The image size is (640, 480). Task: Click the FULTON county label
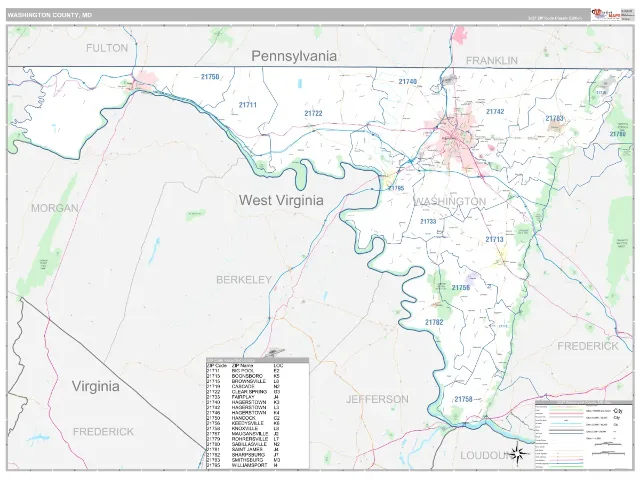pyautogui.click(x=107, y=48)
